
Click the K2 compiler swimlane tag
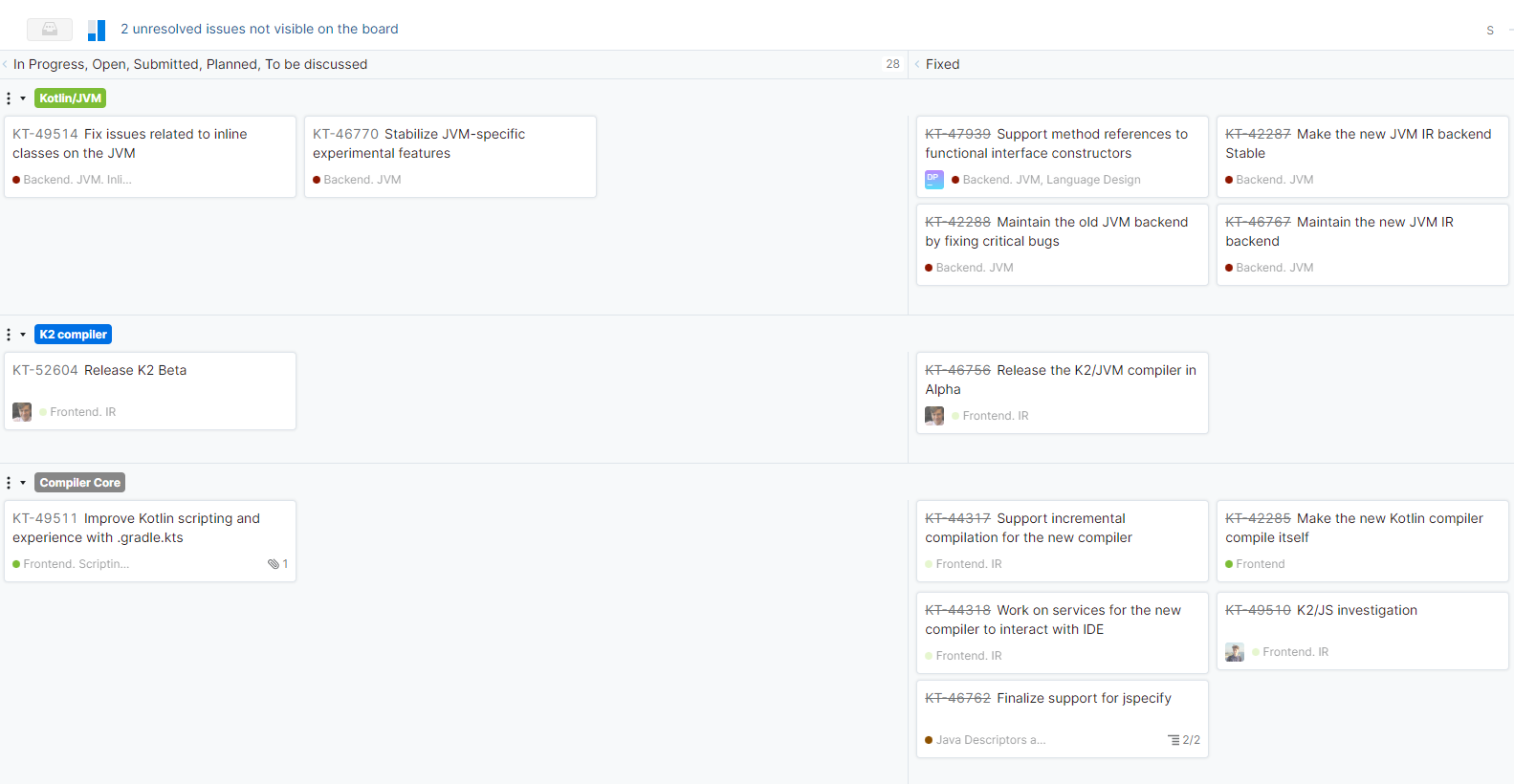point(73,335)
